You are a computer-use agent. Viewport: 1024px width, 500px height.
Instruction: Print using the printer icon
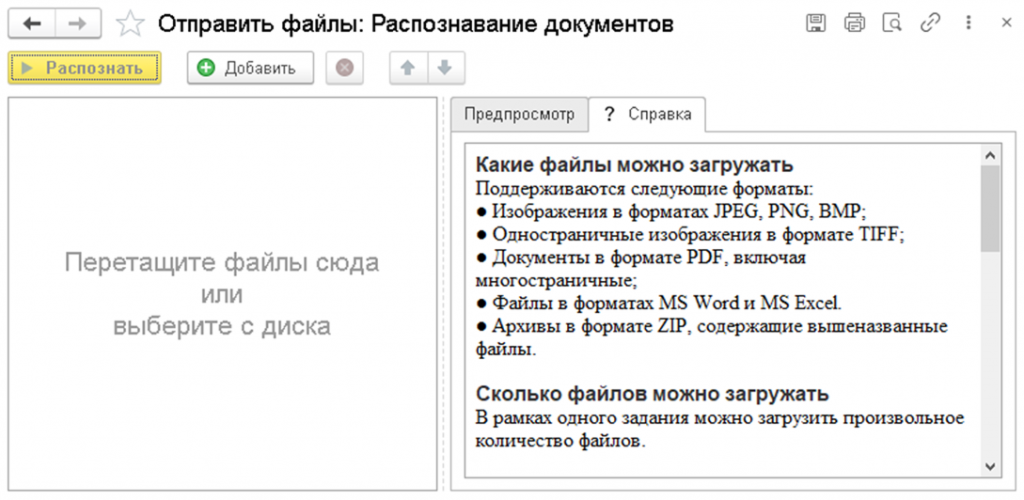coord(854,23)
